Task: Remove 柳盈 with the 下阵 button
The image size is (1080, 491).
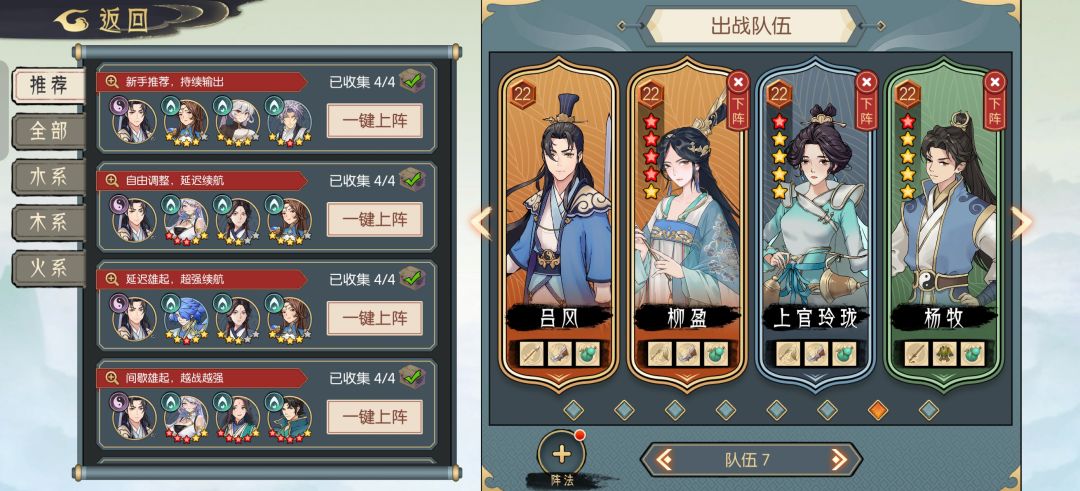Action: tap(738, 100)
